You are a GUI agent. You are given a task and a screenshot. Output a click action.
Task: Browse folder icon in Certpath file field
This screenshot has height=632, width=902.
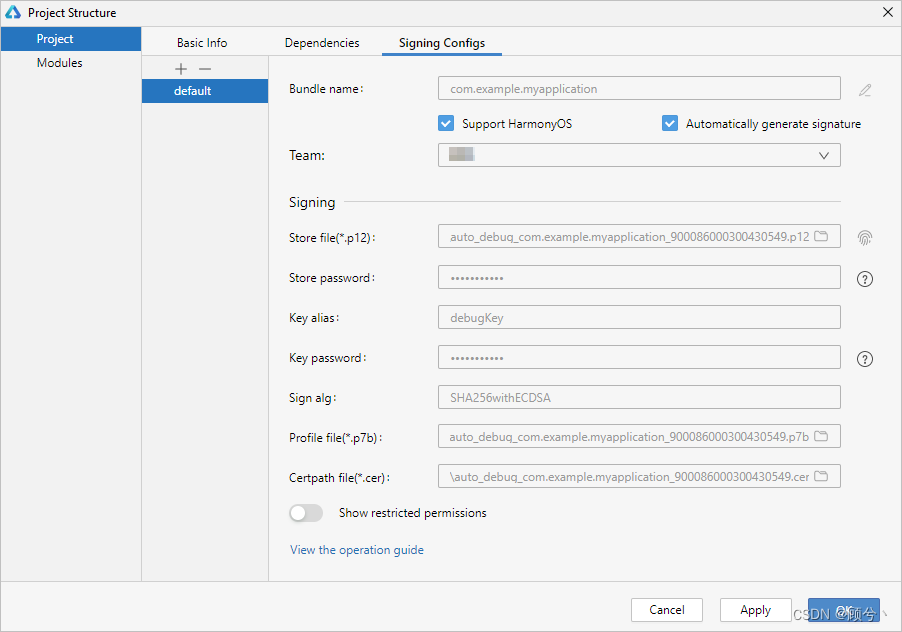click(821, 476)
